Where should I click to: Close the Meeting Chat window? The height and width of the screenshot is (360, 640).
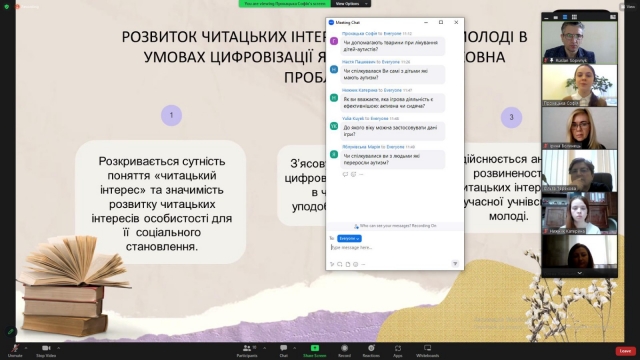pyautogui.click(x=456, y=22)
